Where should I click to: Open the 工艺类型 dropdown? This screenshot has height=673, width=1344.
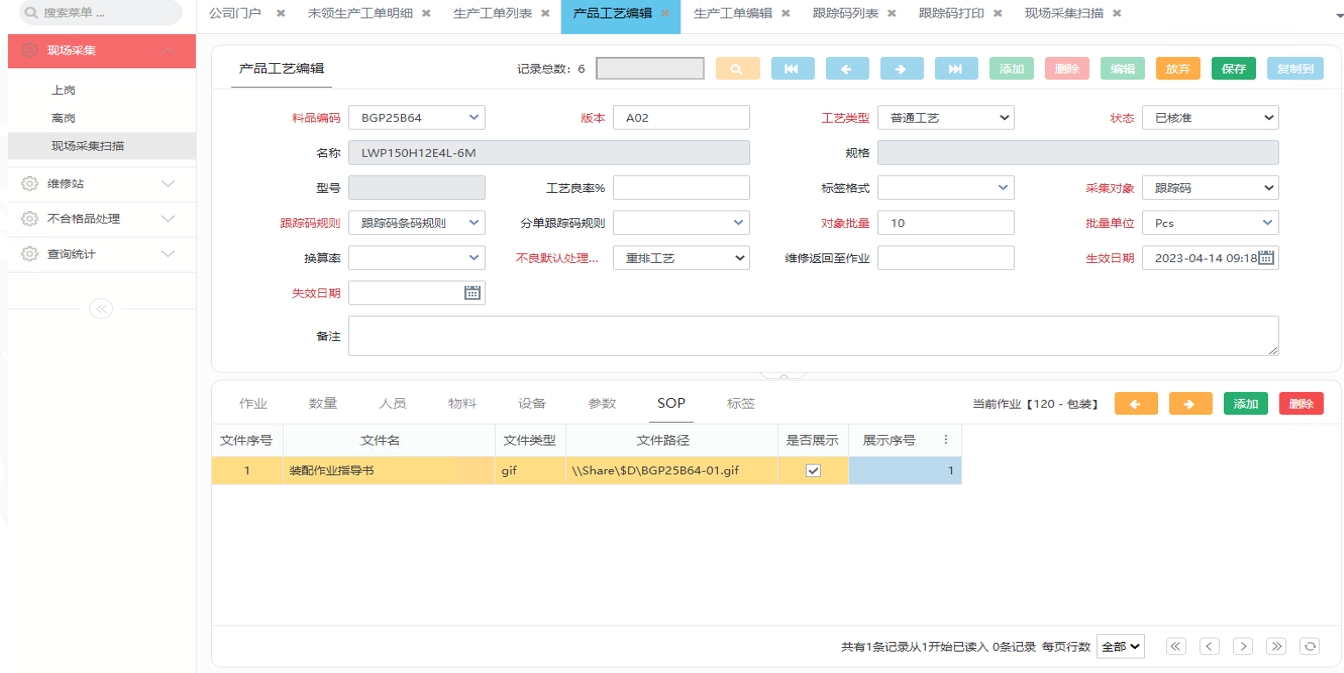click(946, 118)
